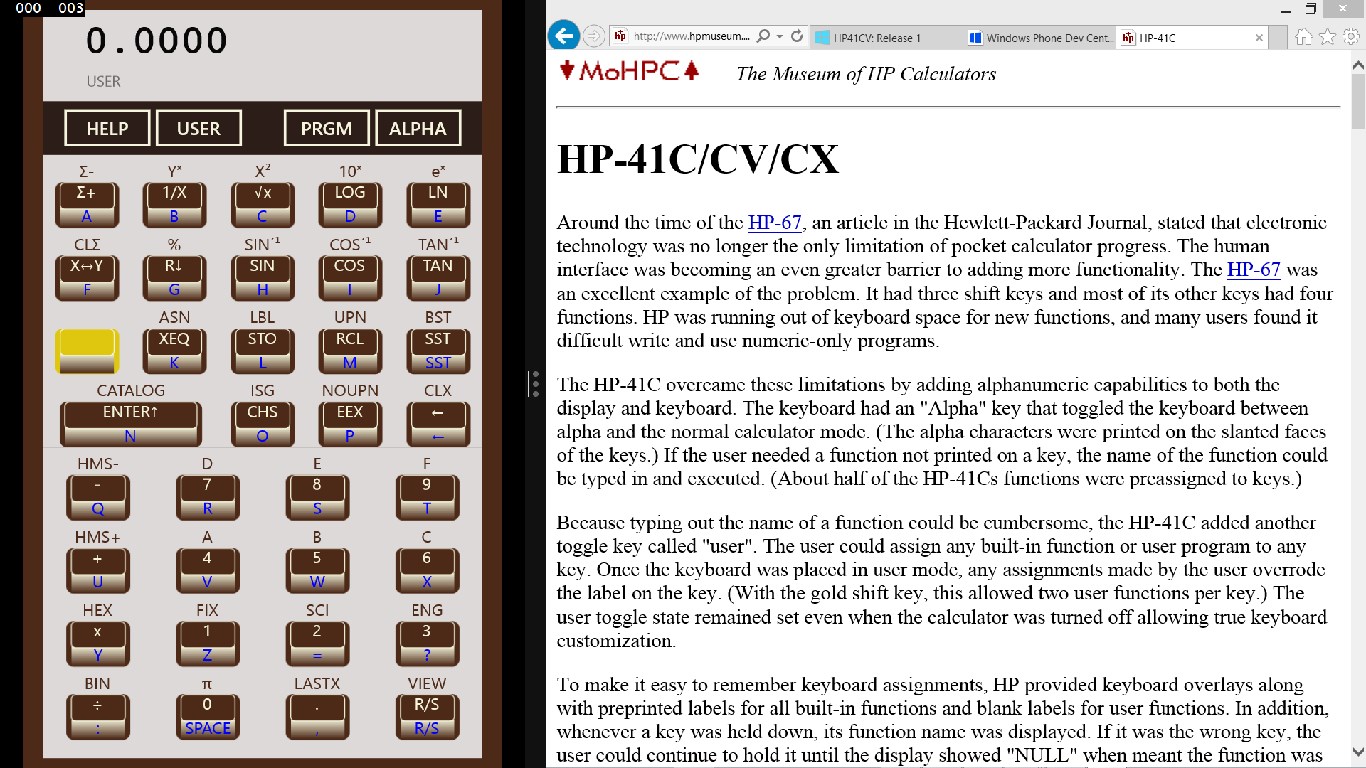Click the calculator display showing 0.0000
Image resolution: width=1366 pixels, height=768 pixels.
pos(157,41)
